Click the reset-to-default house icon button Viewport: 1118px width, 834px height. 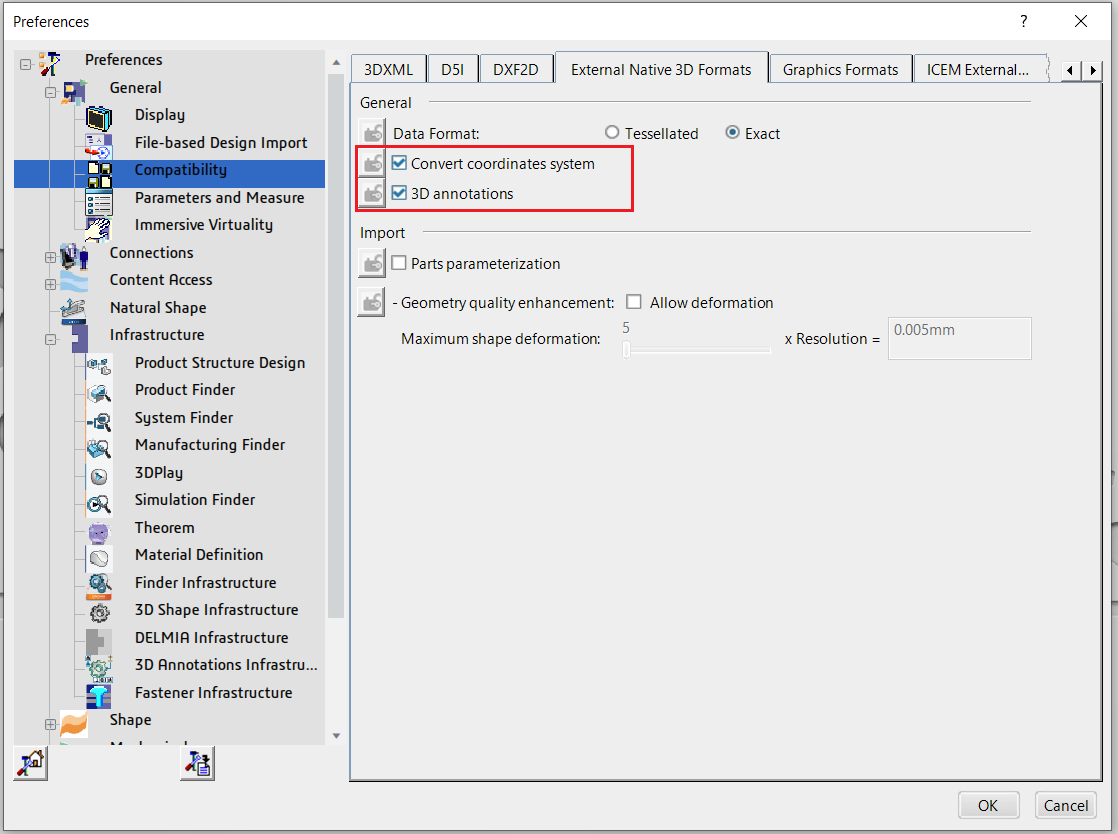coord(31,763)
